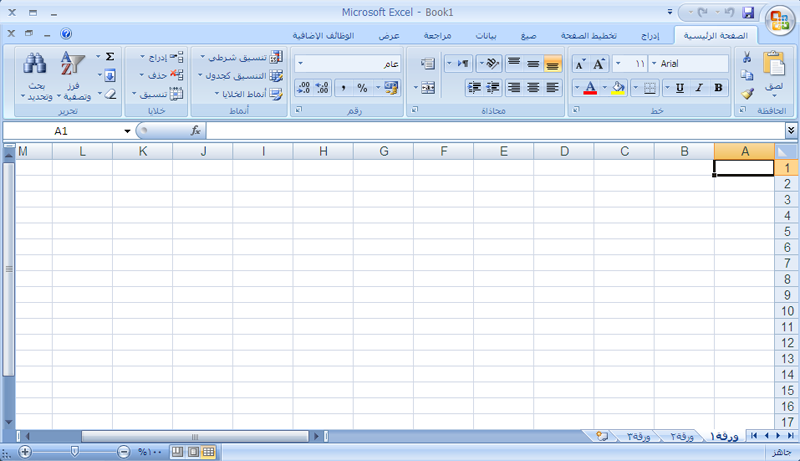Open the font size ١١ dropdown
The height and width of the screenshot is (461, 800).
618,64
